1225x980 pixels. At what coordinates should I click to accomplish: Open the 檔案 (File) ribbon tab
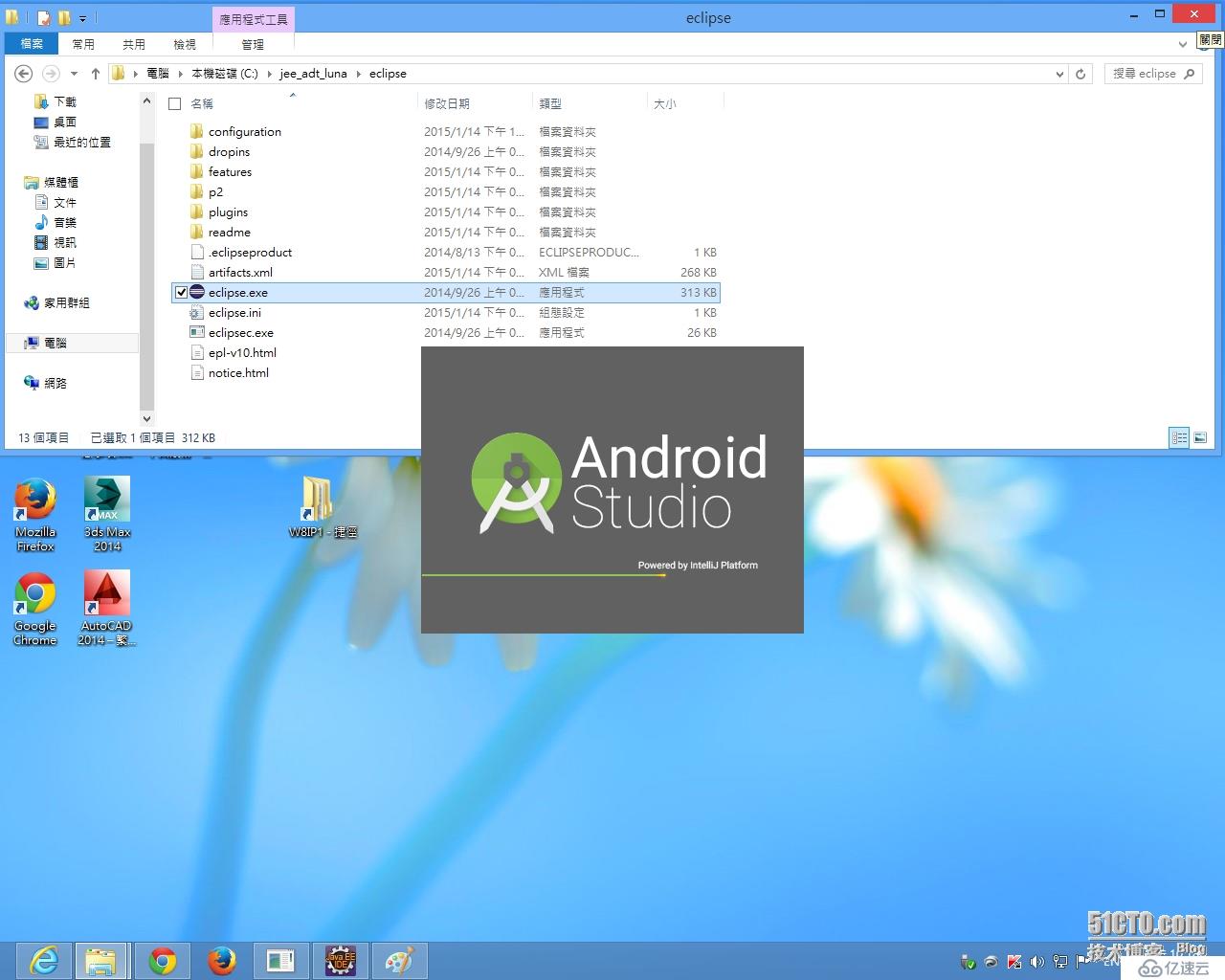click(32, 44)
